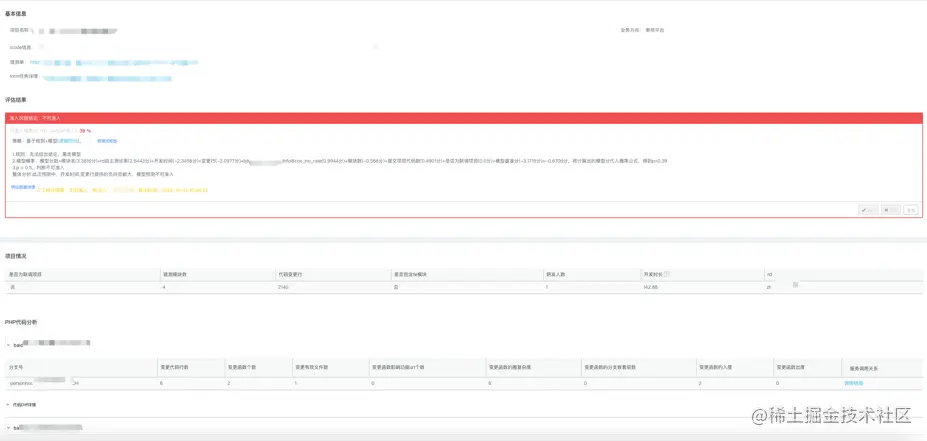Click the rightmost button beside the X button
The height and width of the screenshot is (441, 927).
(911, 210)
